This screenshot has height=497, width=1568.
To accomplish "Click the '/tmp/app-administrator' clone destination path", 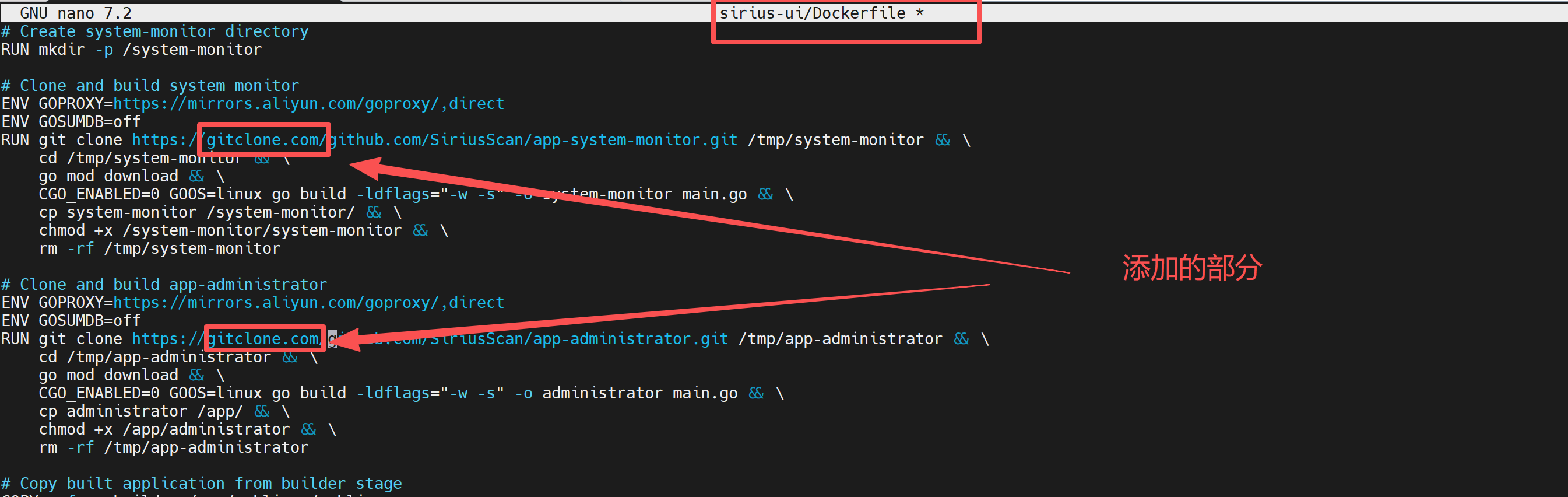I will 840,339.
